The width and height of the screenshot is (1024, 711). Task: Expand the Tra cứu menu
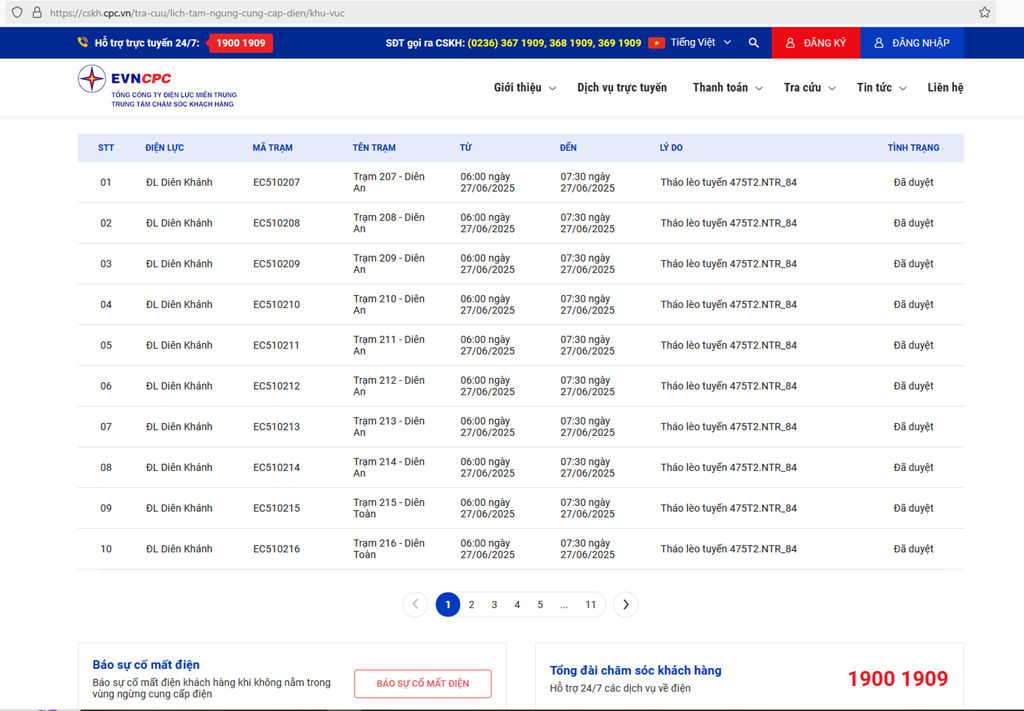click(x=809, y=87)
